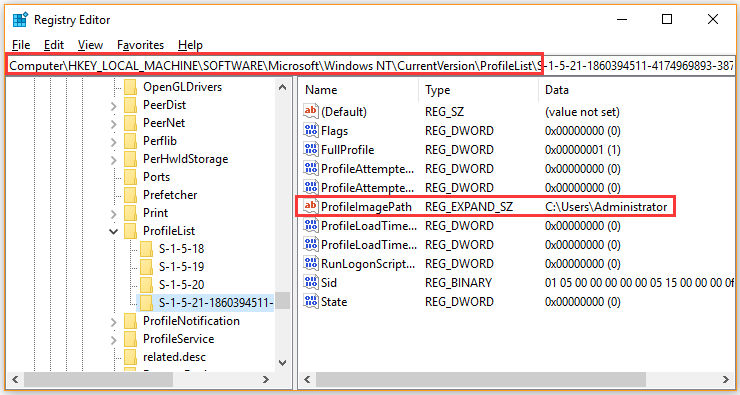This screenshot has width=740, height=395.
Task: Expand the PeerDist key
Action: tap(113, 107)
